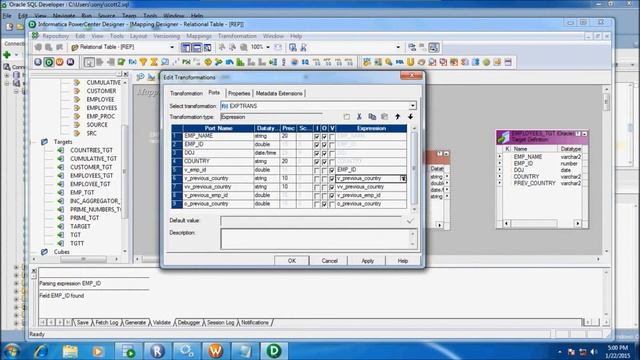Screen dimensions: 640x360
Task: Click the f(x) Expression transformation toolbar icon
Action: point(132,62)
